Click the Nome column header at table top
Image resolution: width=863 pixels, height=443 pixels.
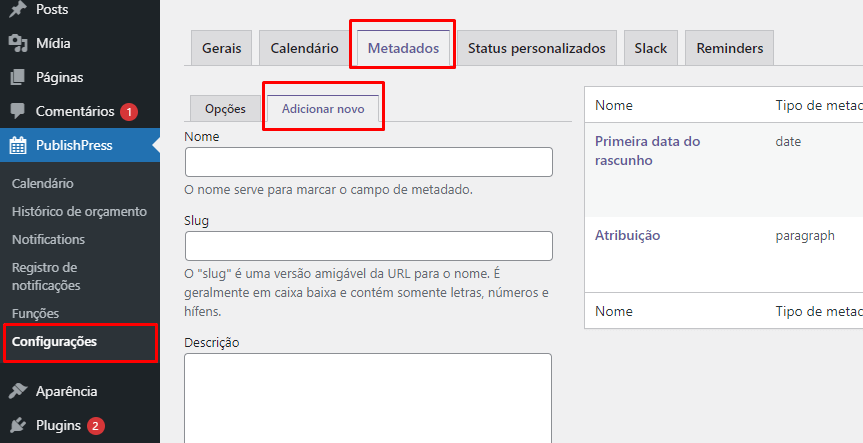pos(614,105)
